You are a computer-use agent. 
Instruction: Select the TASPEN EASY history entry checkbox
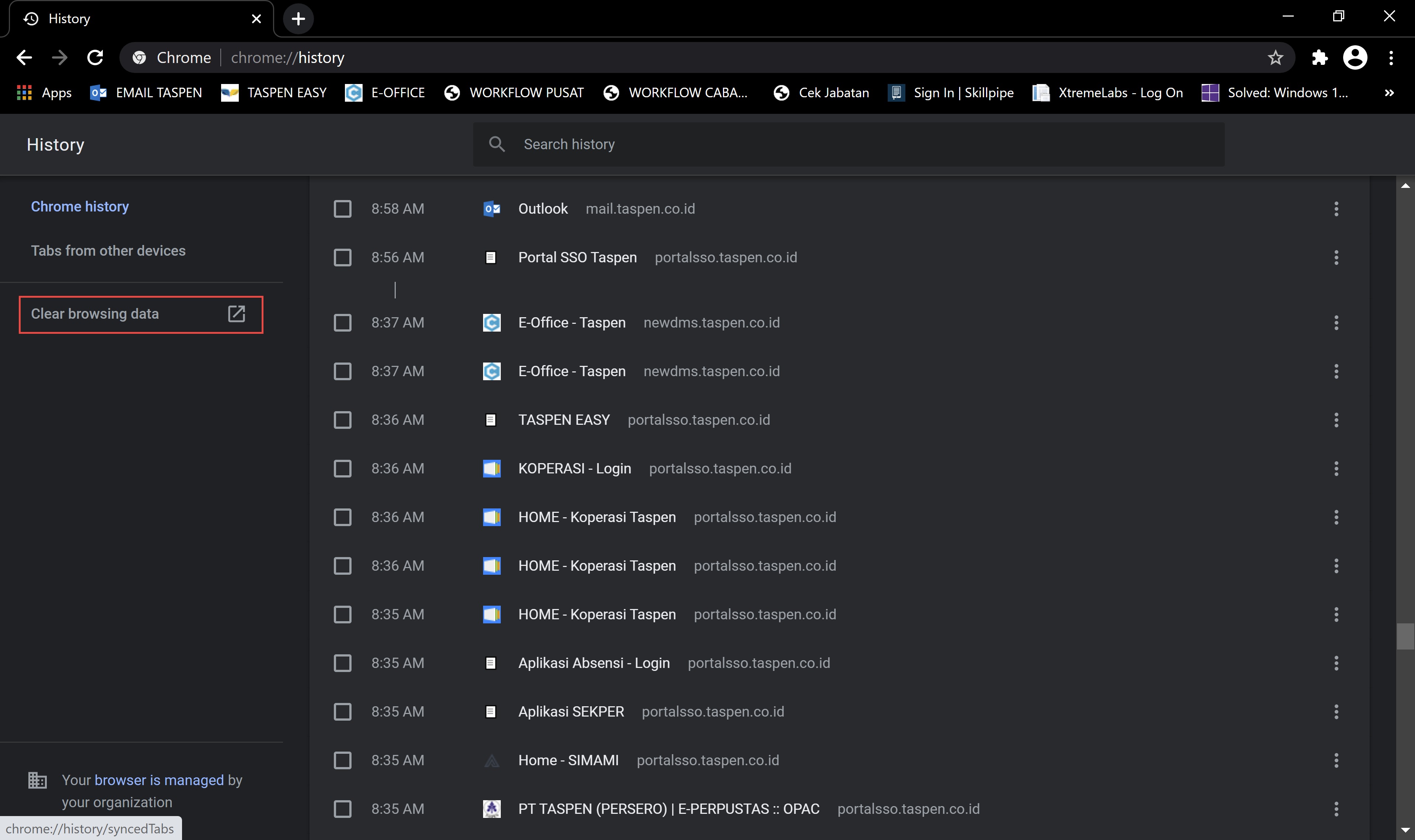point(342,420)
